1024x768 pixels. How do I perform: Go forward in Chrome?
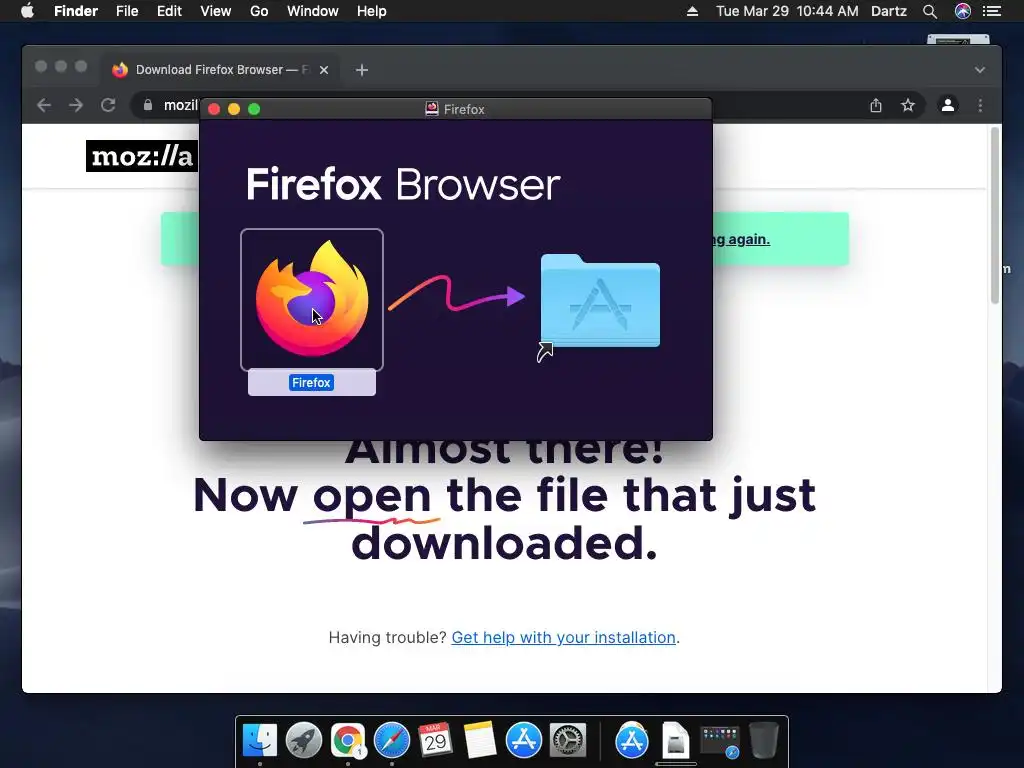[x=76, y=105]
